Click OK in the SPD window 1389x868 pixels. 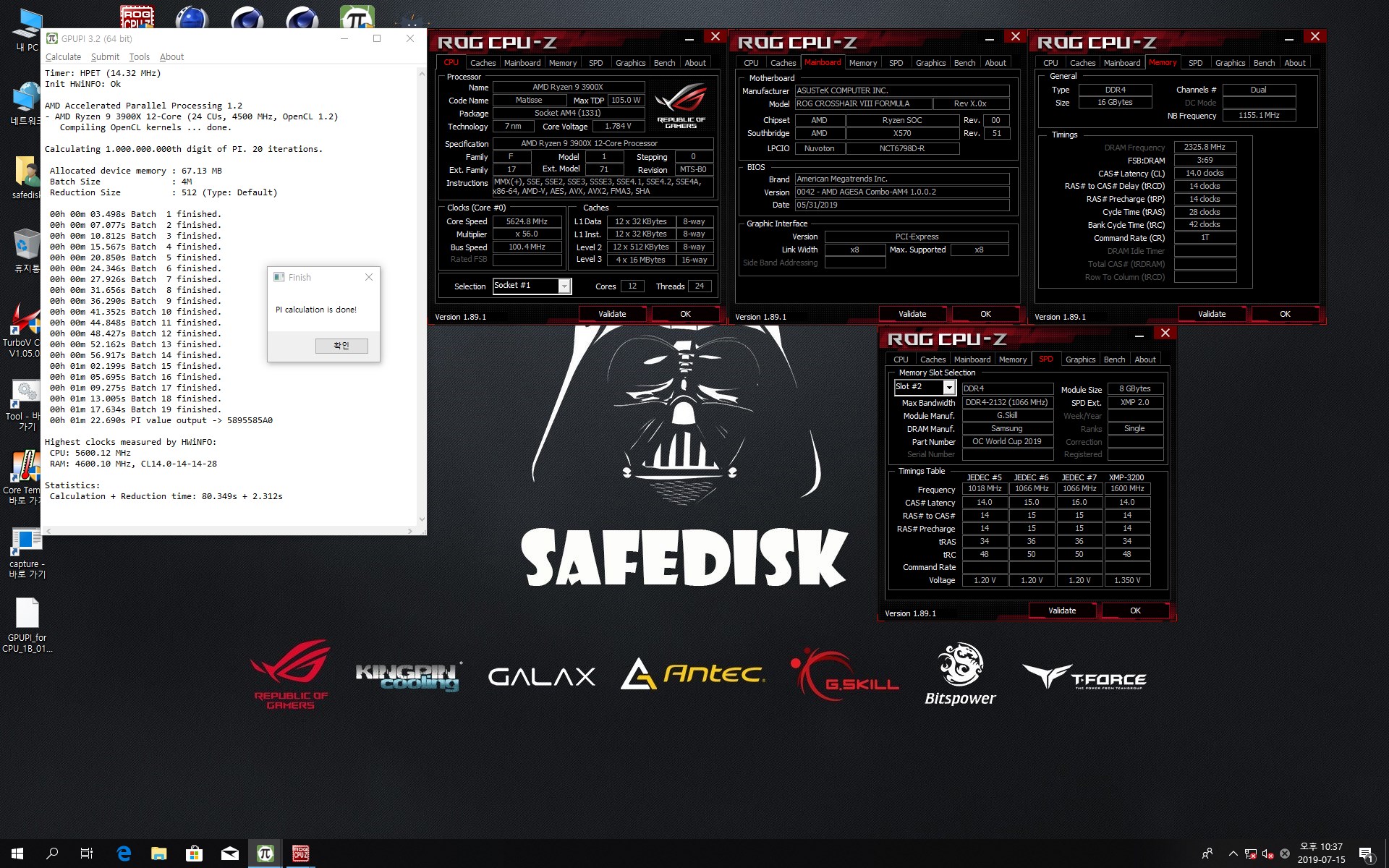pos(1135,610)
